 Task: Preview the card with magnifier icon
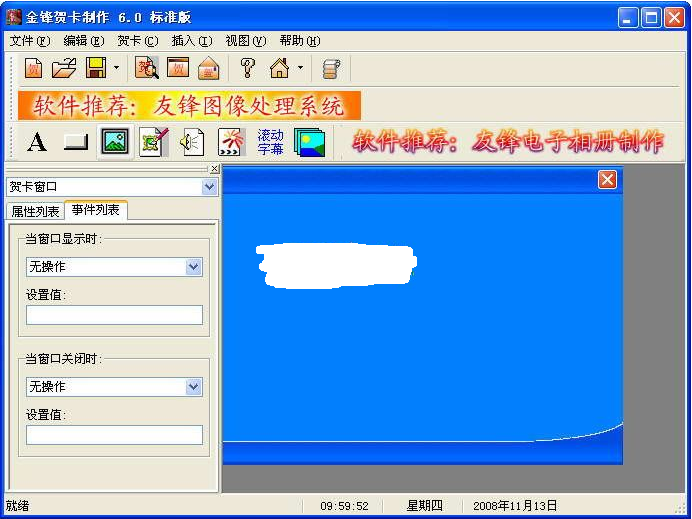147,68
